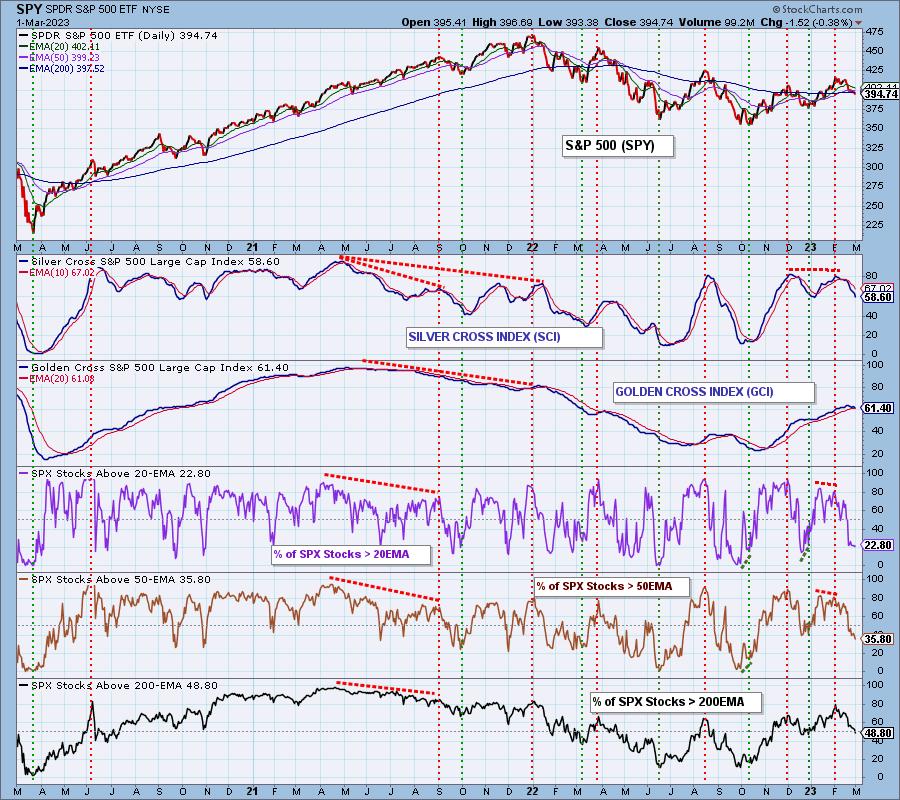This screenshot has width=900, height=800.
Task: Click the '22' year label under price chart
Action: click(532, 247)
